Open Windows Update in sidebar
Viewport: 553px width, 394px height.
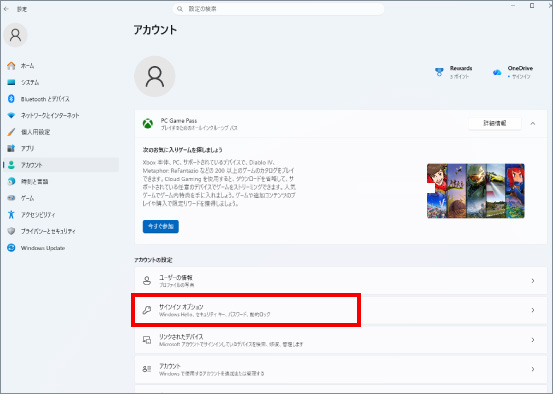pyautogui.click(x=61, y=248)
